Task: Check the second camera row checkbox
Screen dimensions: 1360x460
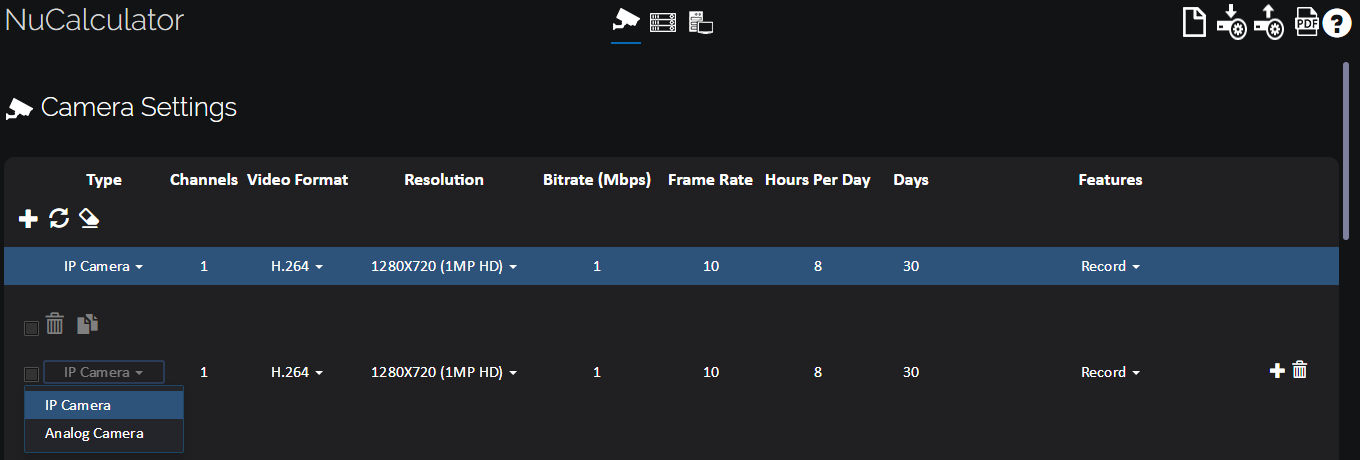Action: coord(32,374)
